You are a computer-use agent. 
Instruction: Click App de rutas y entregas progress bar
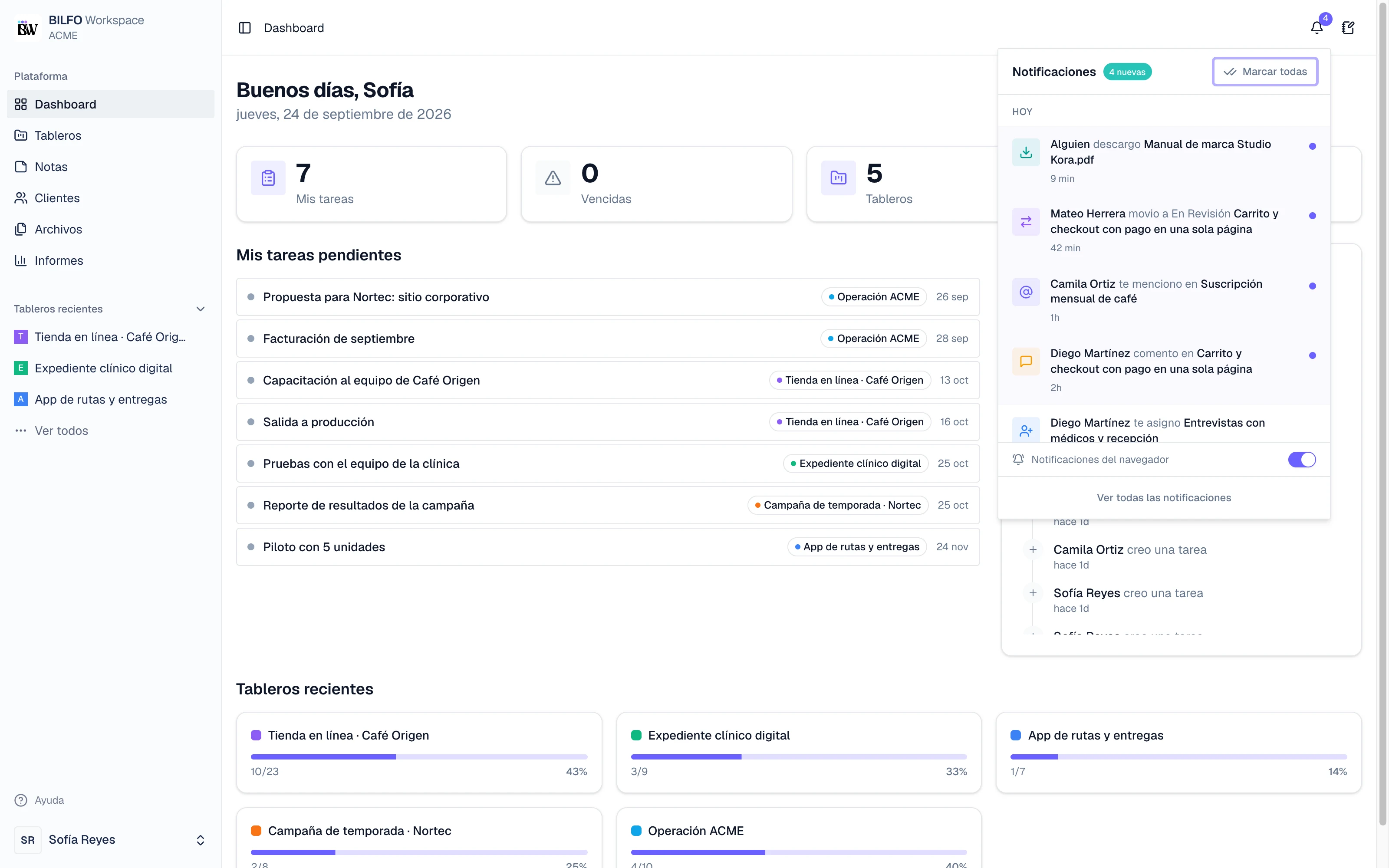(x=1178, y=756)
